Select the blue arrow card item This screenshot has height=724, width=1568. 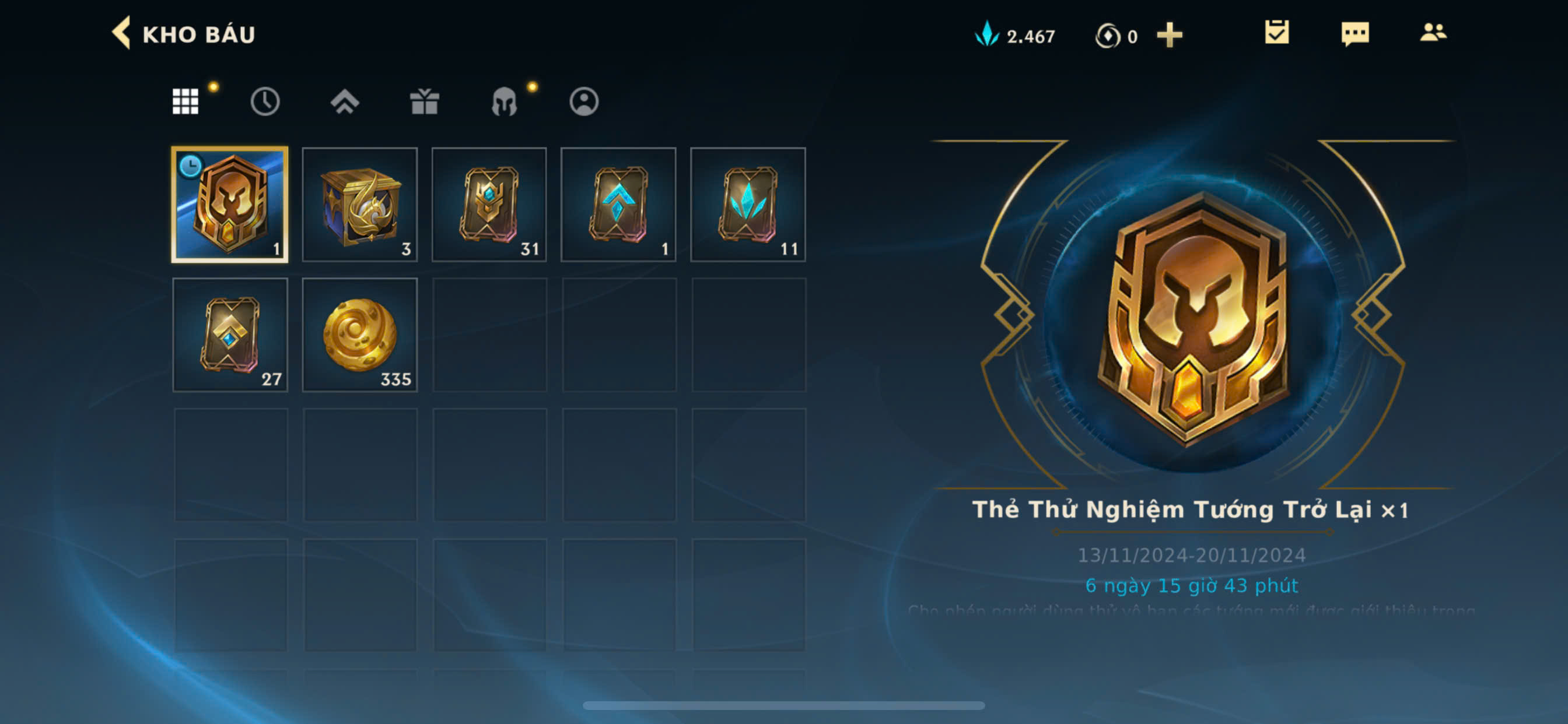coord(618,205)
